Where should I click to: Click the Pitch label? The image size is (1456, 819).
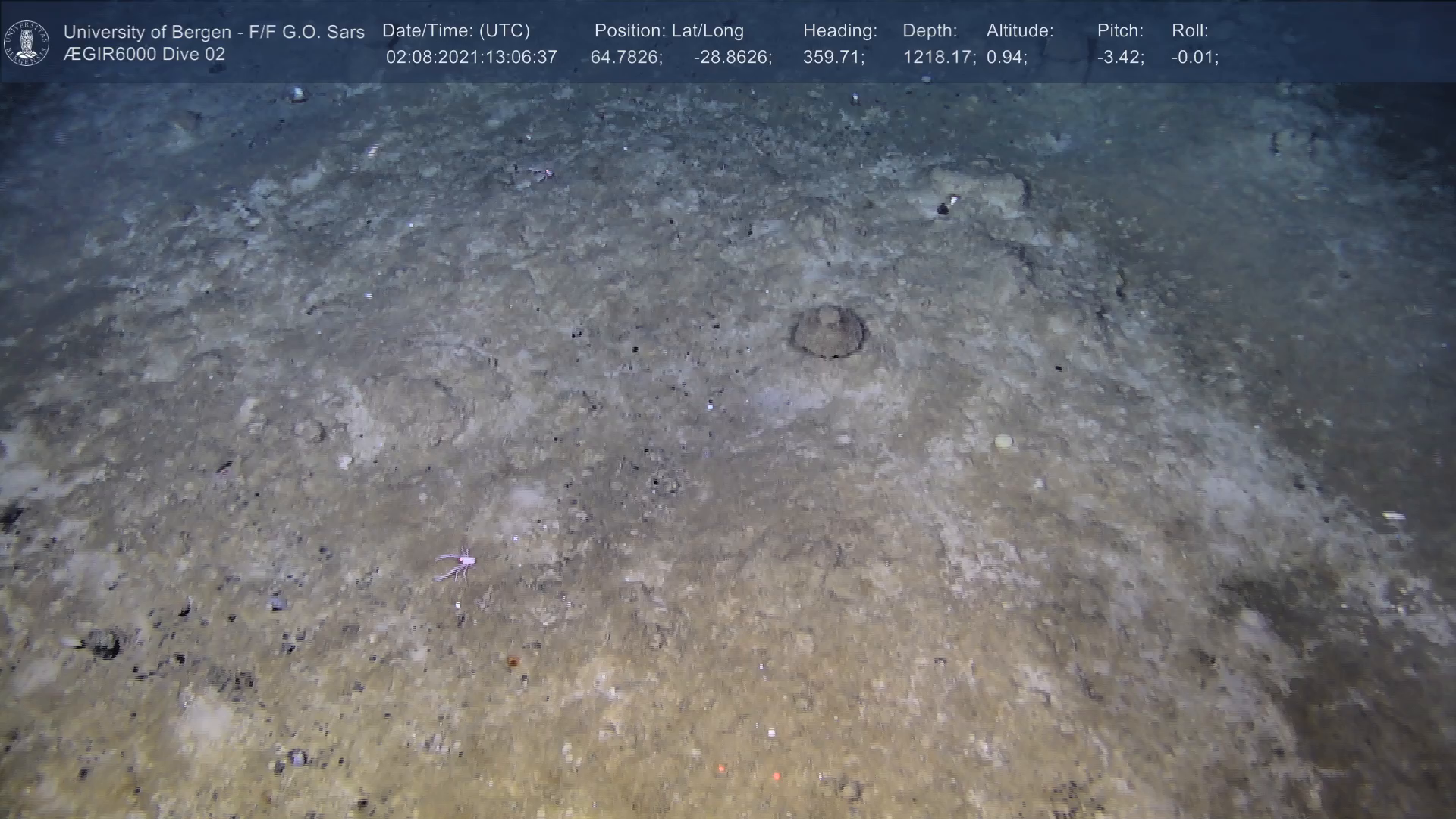pos(1120,31)
